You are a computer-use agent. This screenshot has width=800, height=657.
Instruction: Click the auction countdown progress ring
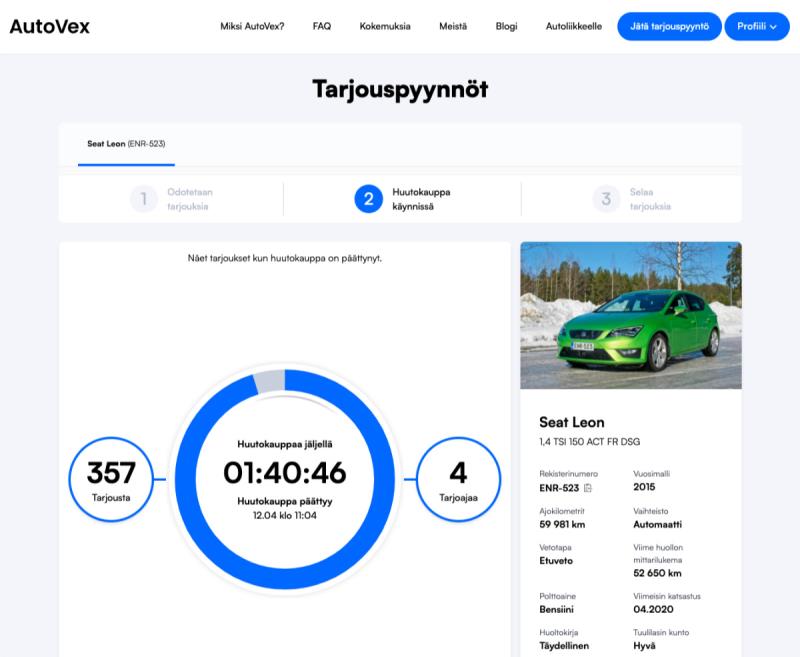click(x=285, y=381)
